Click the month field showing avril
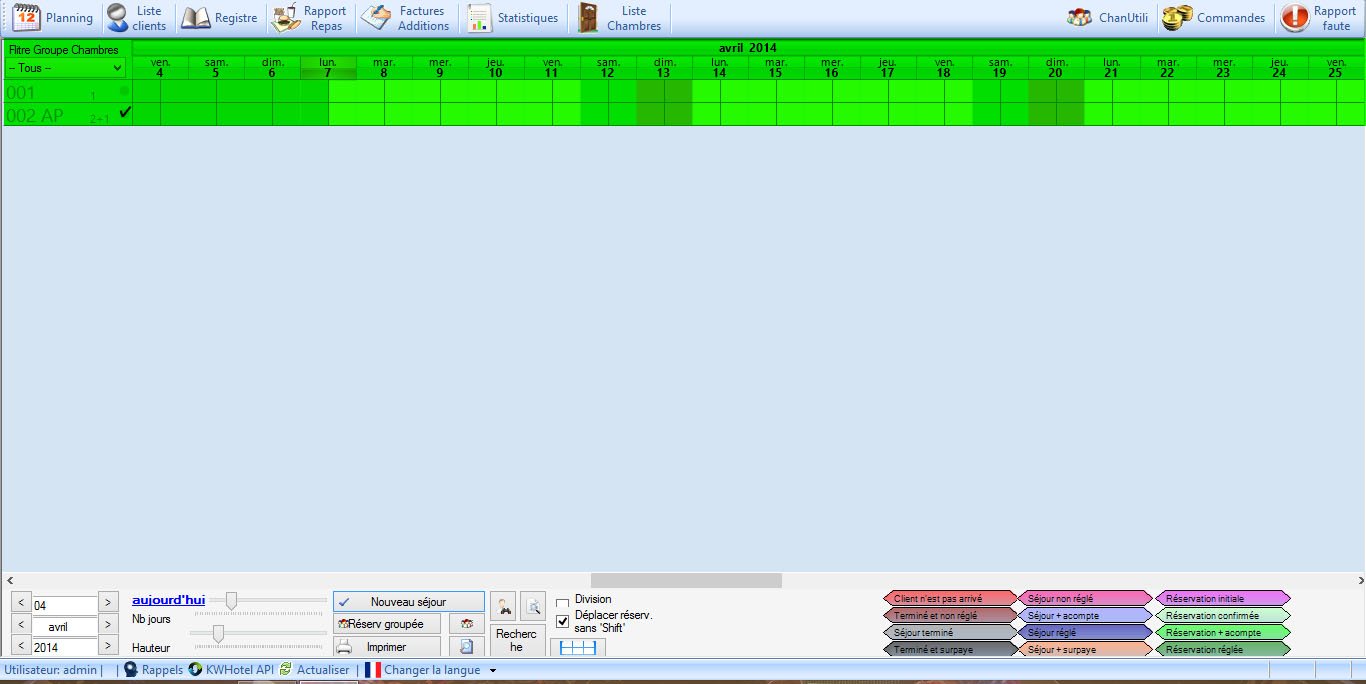1366x684 pixels. (x=64, y=626)
